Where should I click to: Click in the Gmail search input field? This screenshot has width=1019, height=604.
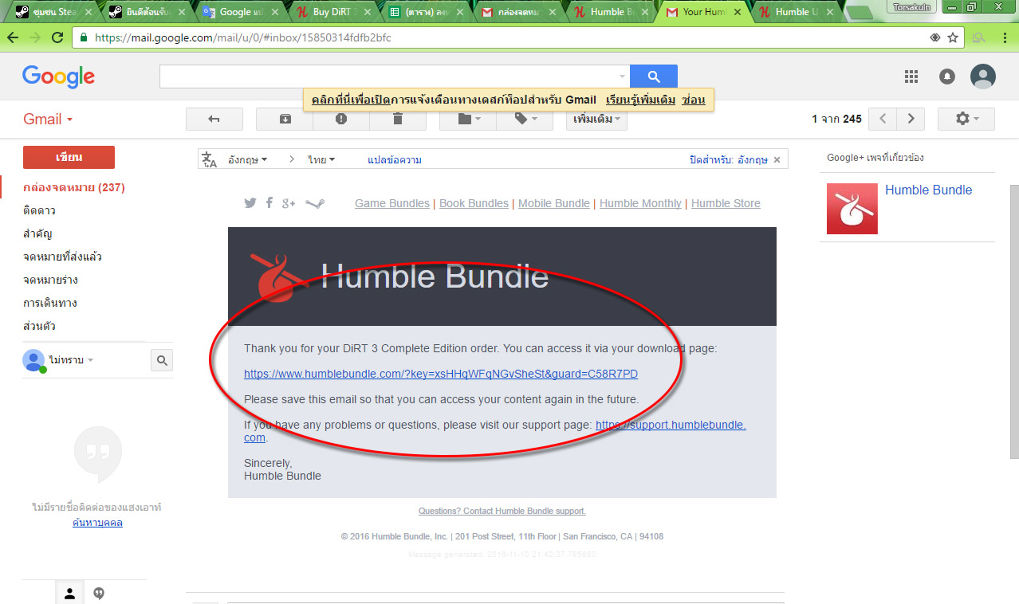click(x=390, y=77)
